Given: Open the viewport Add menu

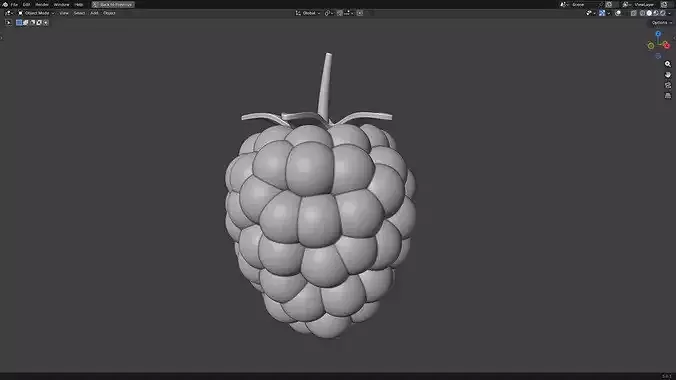Looking at the screenshot, I should (94, 13).
